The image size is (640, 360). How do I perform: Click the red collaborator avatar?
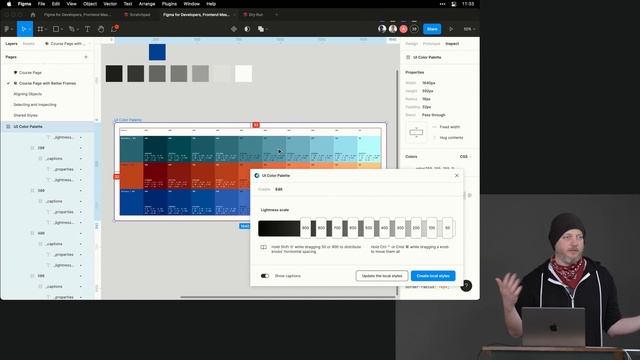(x=403, y=29)
